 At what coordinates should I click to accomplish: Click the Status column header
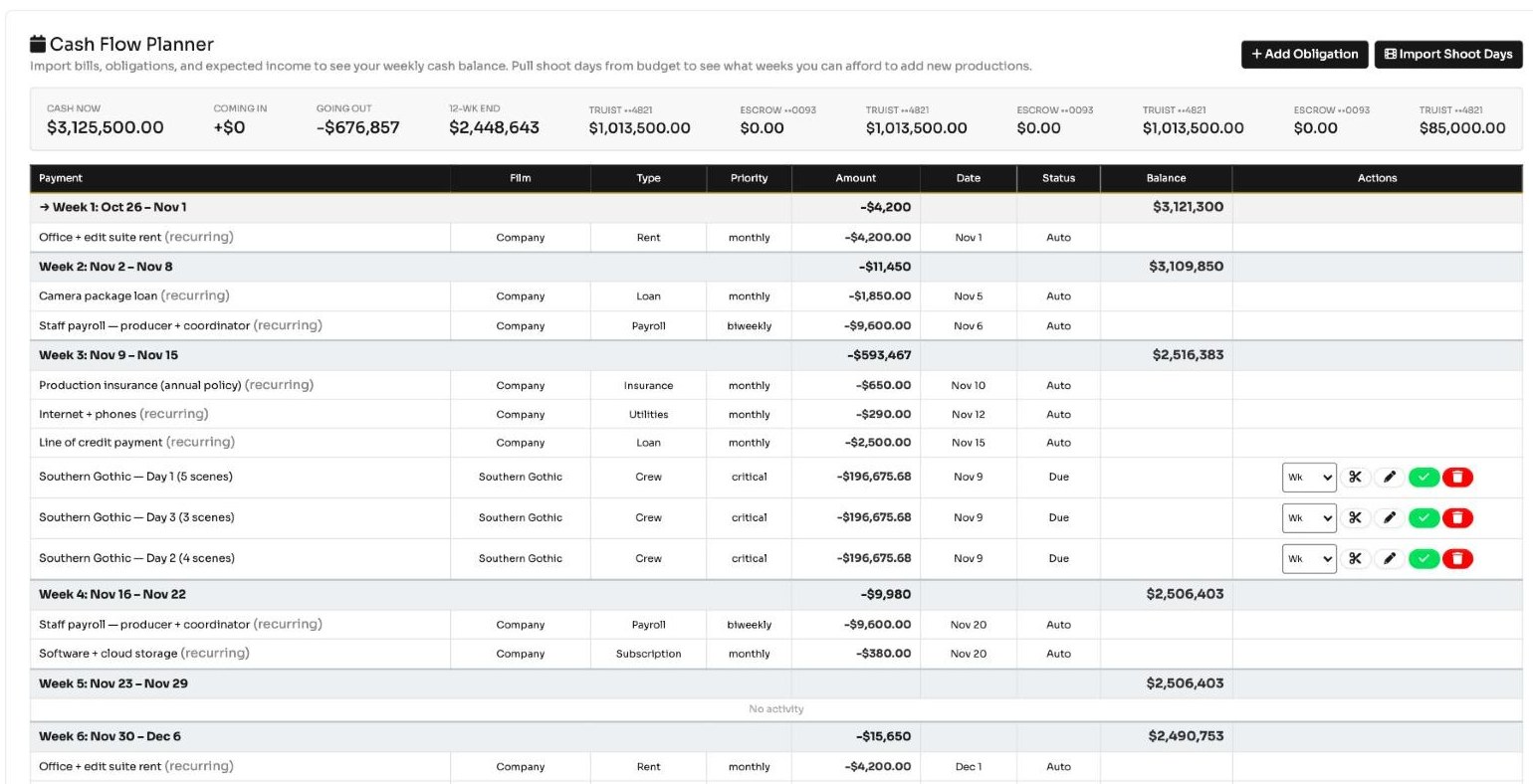(x=1058, y=178)
